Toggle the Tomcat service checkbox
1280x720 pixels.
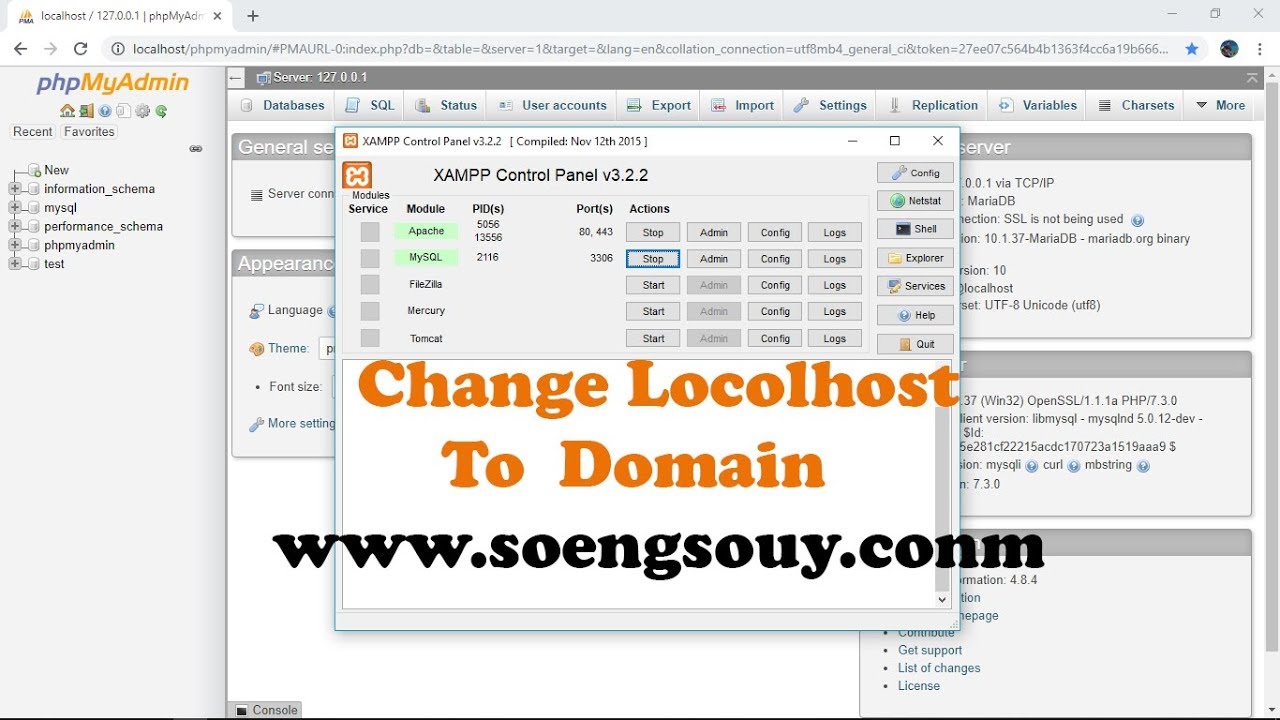[x=370, y=338]
